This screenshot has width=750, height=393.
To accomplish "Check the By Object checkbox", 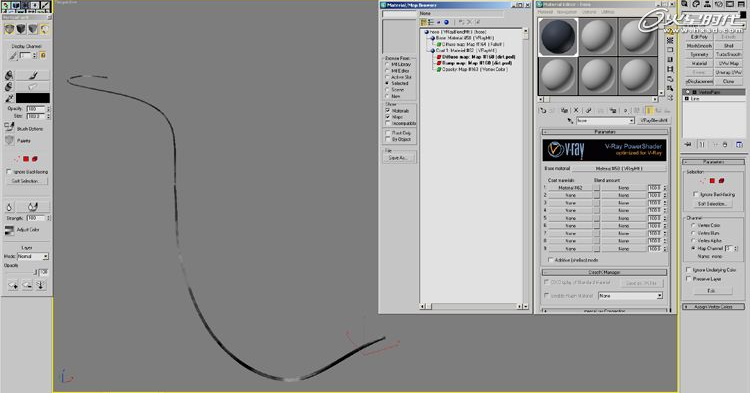I will click(x=388, y=139).
